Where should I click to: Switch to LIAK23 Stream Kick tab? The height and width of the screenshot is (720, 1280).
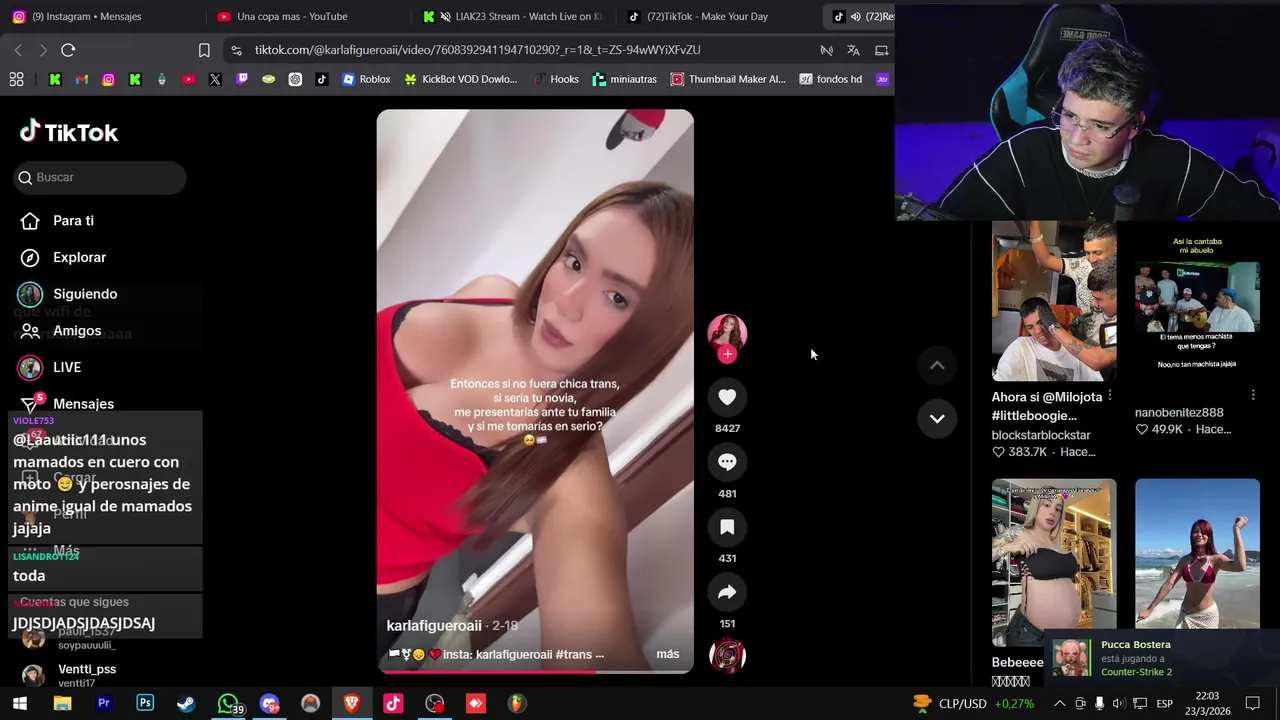point(515,16)
